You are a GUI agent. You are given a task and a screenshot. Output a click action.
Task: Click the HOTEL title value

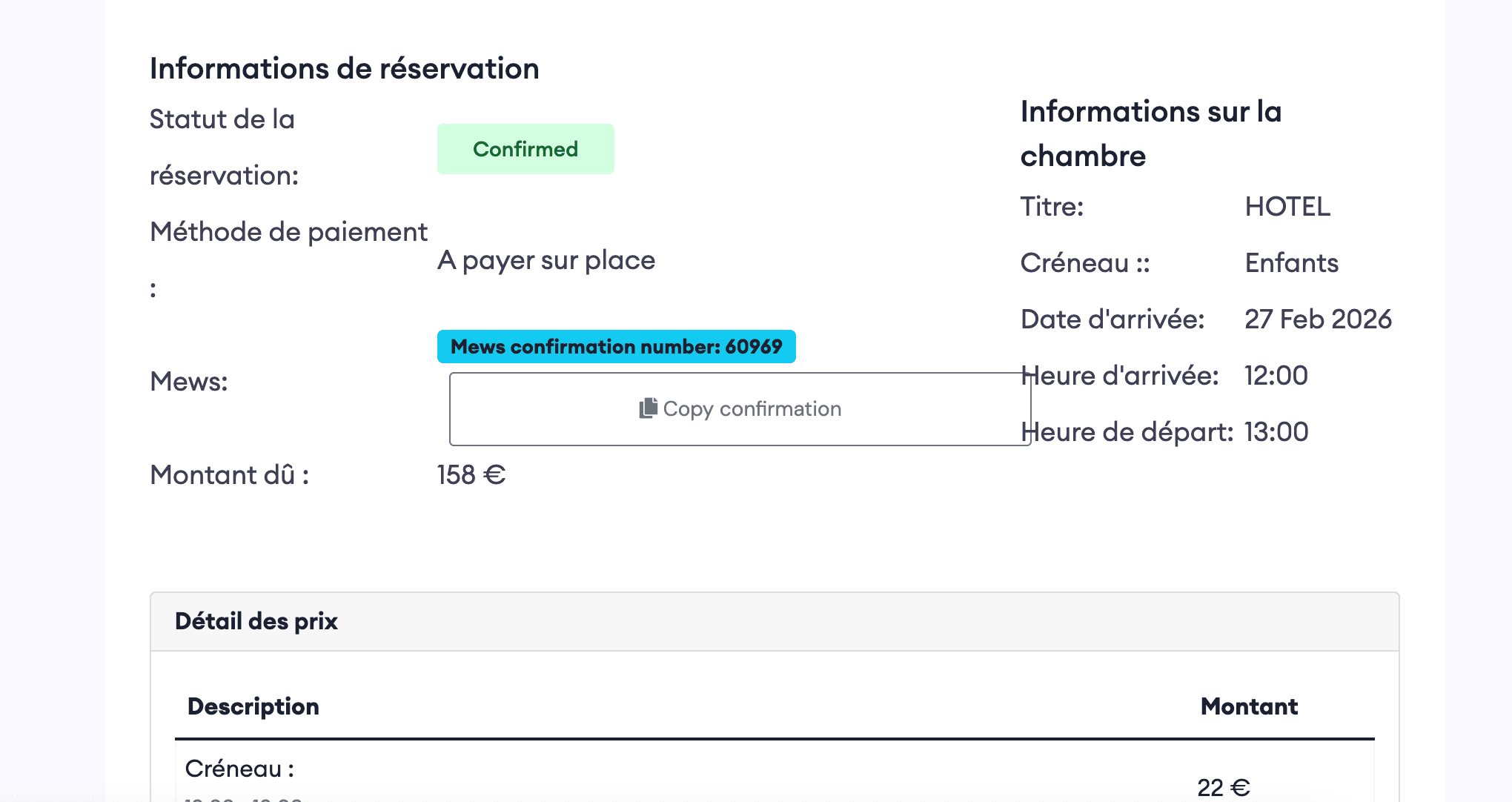pyautogui.click(x=1287, y=207)
